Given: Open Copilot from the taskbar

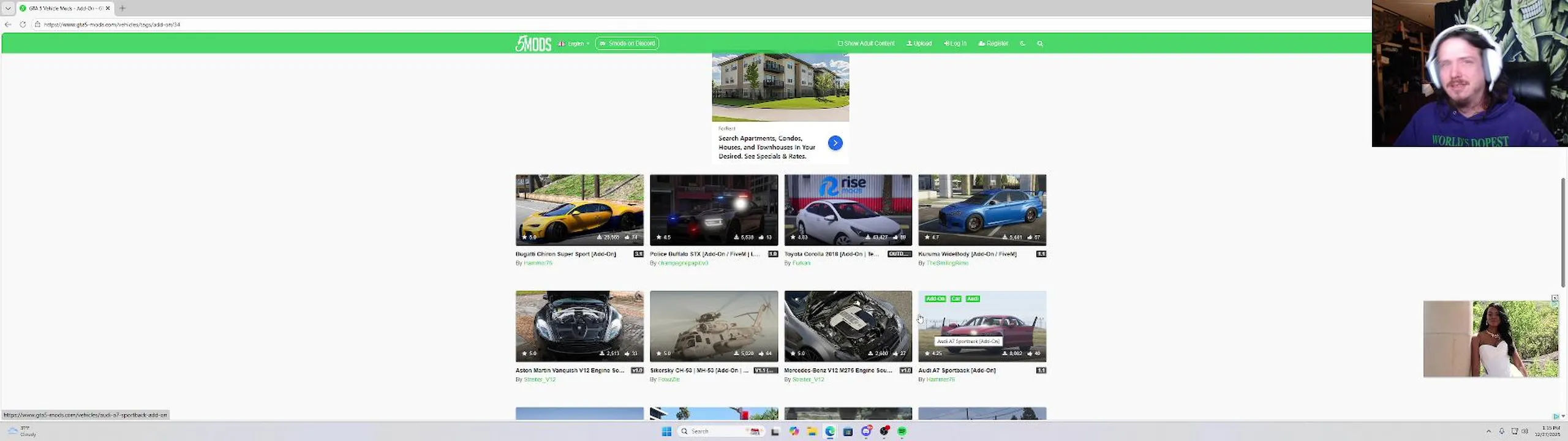Looking at the screenshot, I should (x=794, y=431).
